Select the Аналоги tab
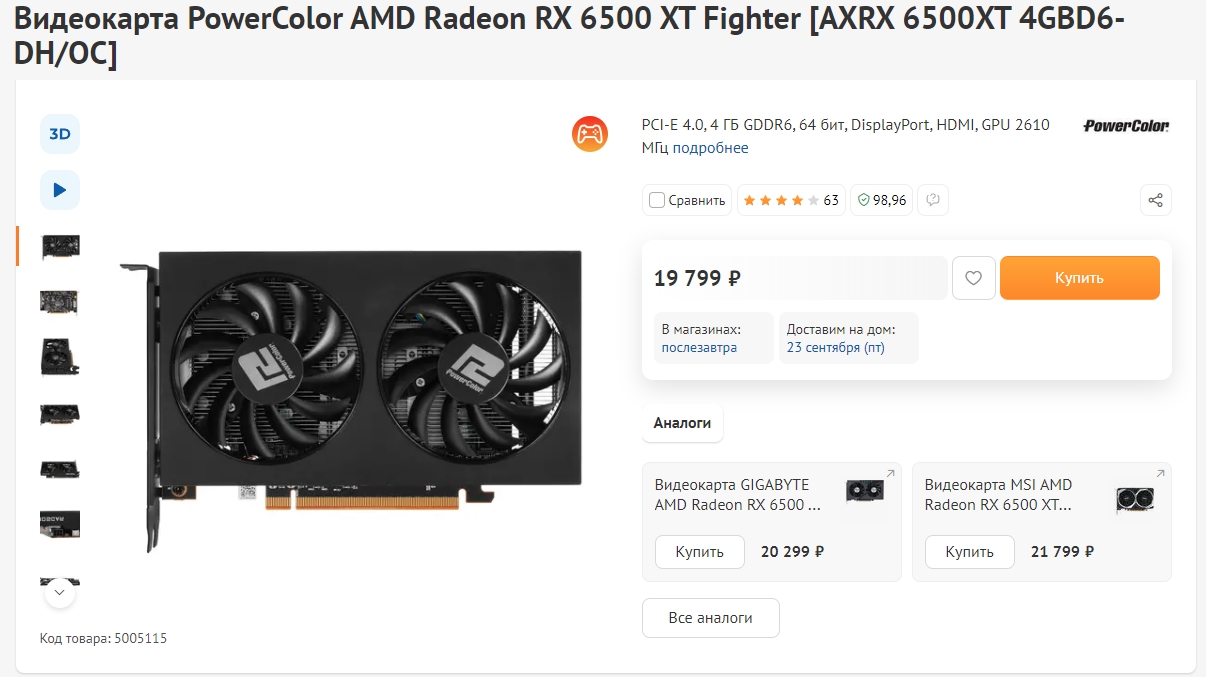The width and height of the screenshot is (1206, 677). tap(682, 423)
